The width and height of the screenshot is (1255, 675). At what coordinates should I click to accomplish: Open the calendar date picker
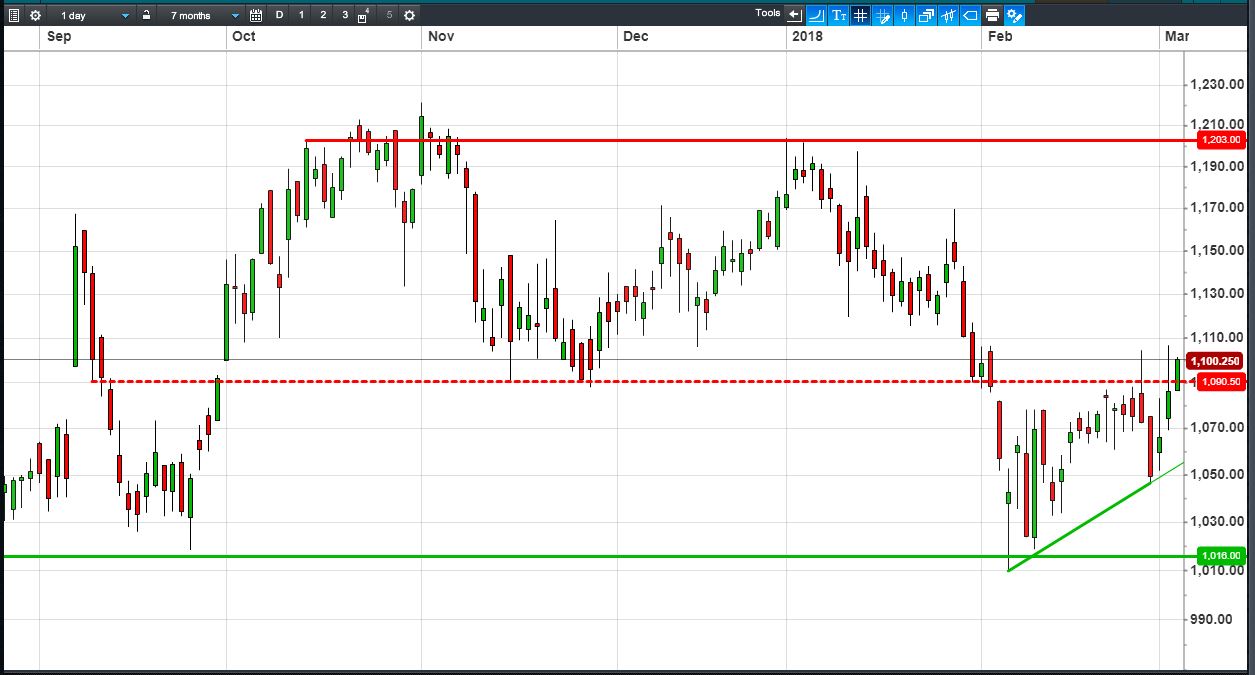click(x=256, y=15)
